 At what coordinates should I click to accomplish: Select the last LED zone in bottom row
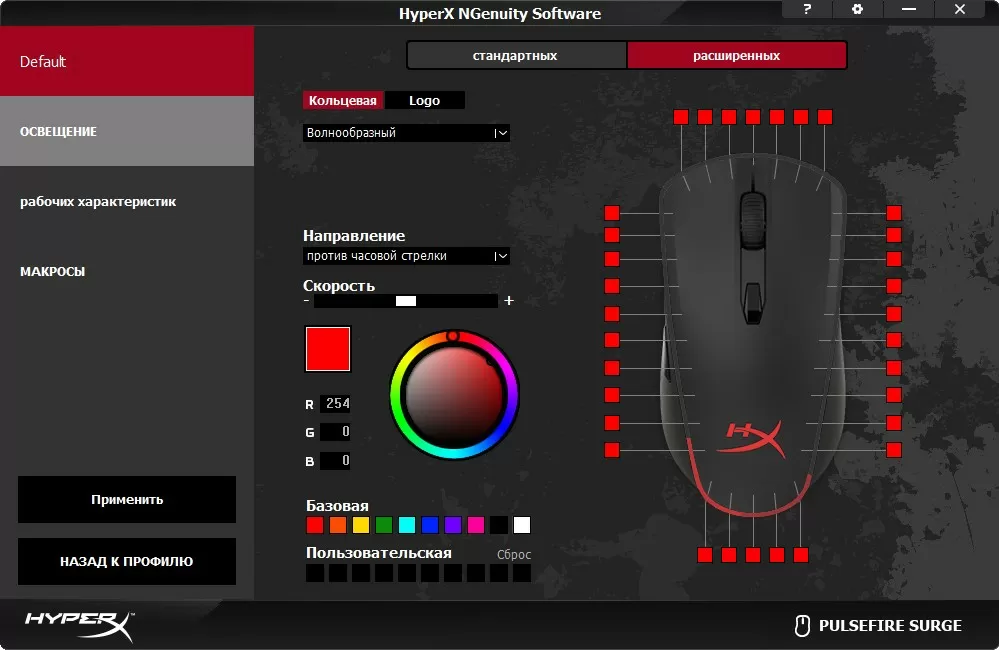801,554
